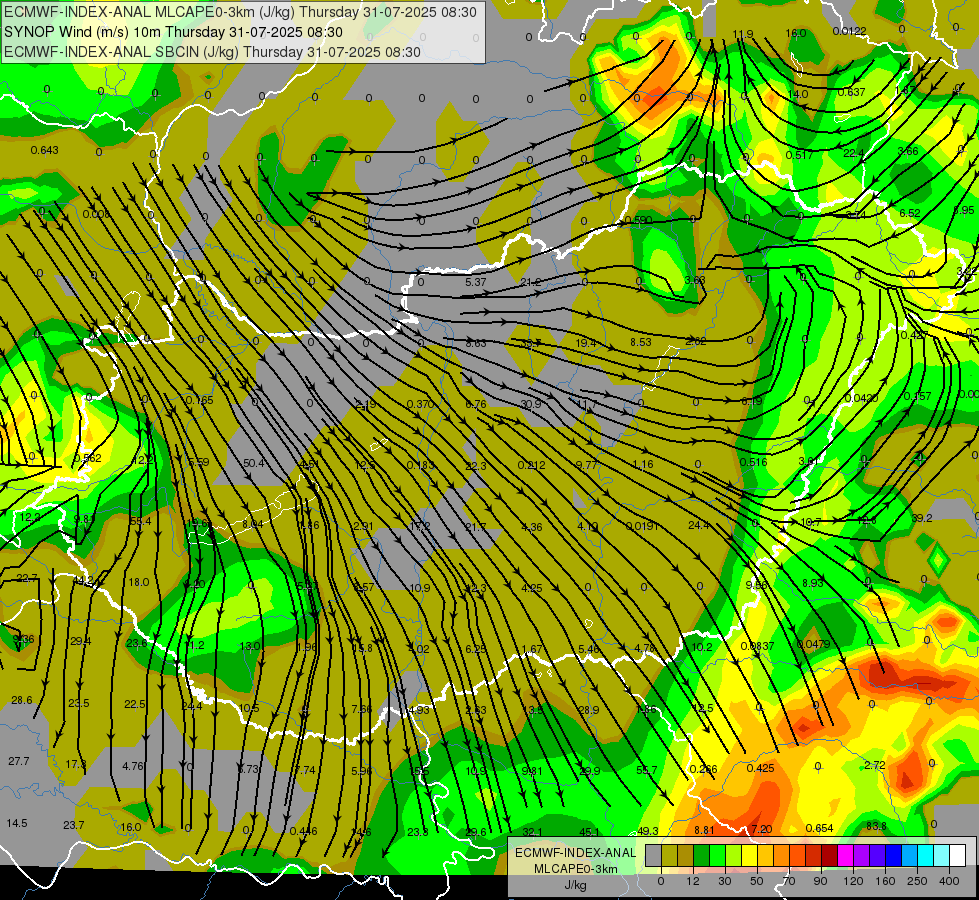Click the map value '13.0'
The width and height of the screenshot is (979, 900).
click(250, 646)
